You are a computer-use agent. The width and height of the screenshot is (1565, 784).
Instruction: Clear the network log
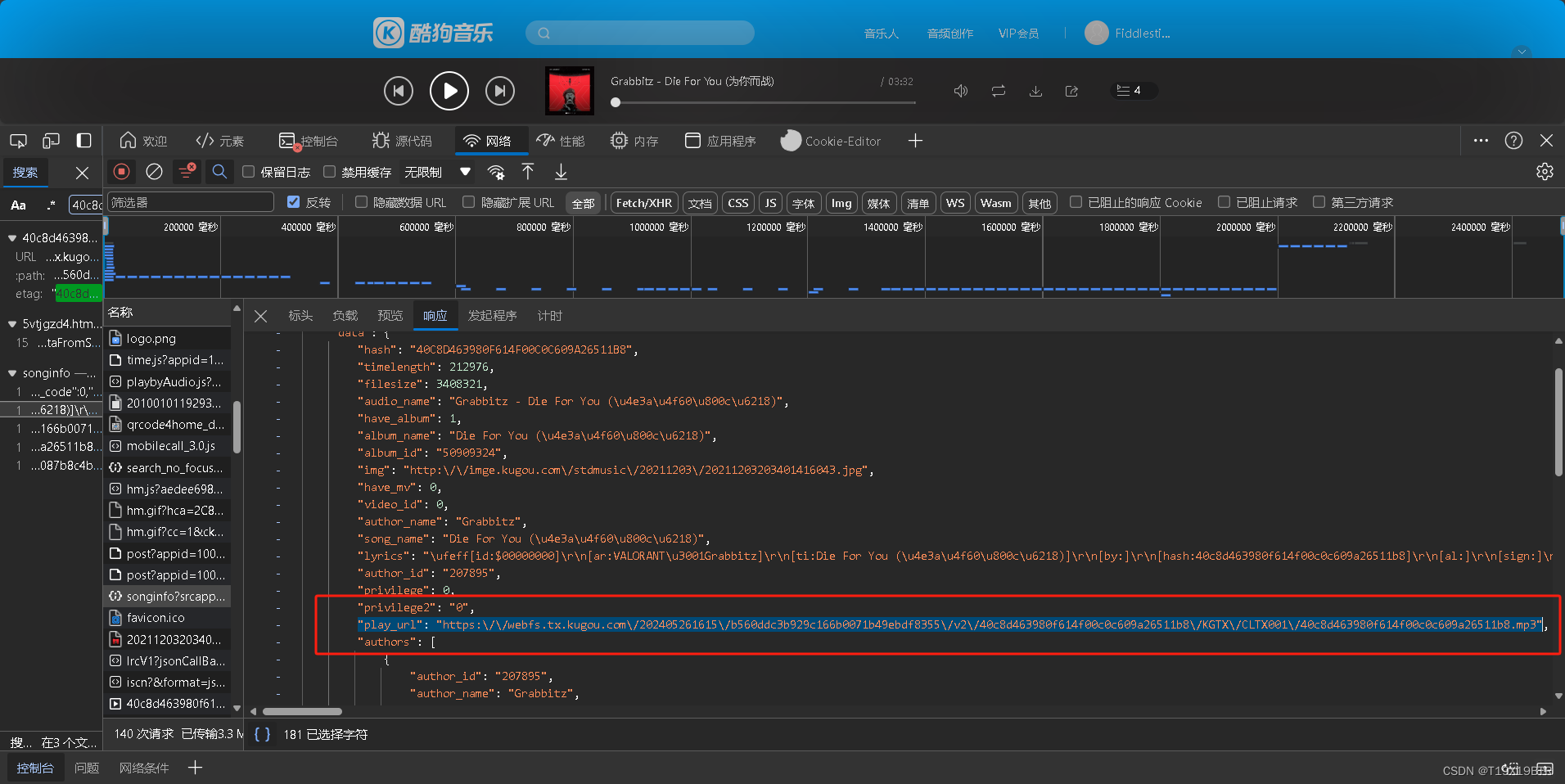tap(154, 172)
